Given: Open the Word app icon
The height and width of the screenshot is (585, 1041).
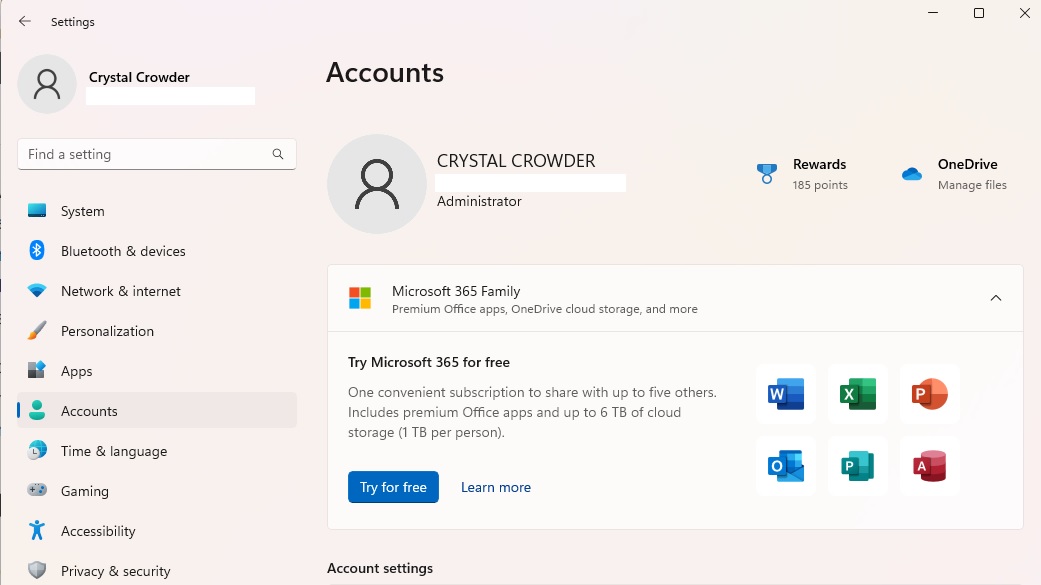Looking at the screenshot, I should tap(785, 394).
